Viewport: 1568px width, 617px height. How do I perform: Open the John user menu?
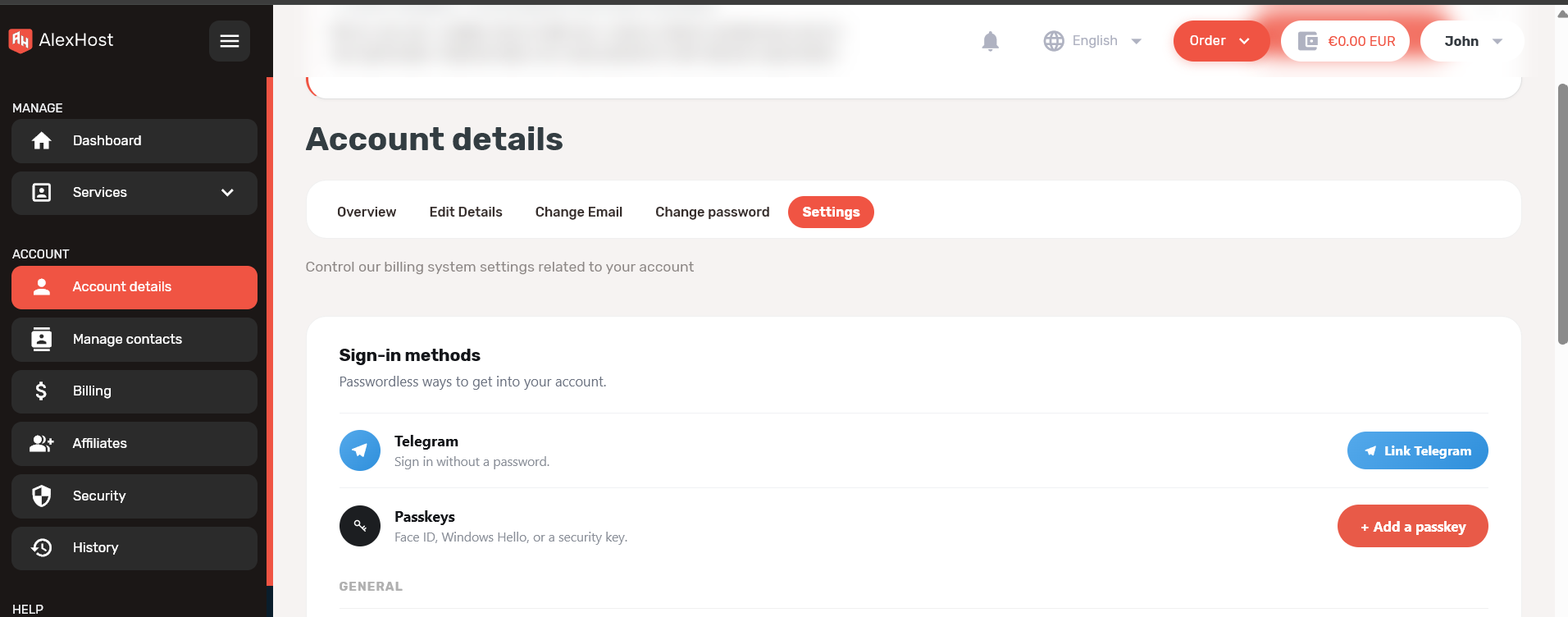(1473, 41)
